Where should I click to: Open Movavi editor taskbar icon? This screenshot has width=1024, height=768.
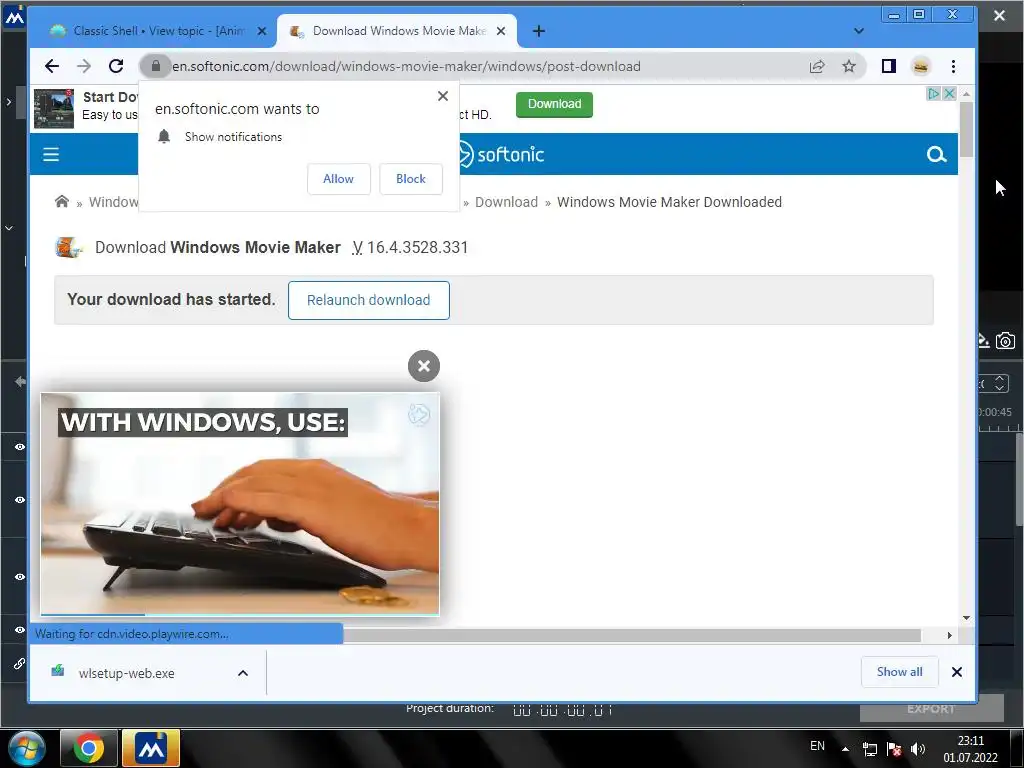point(151,748)
